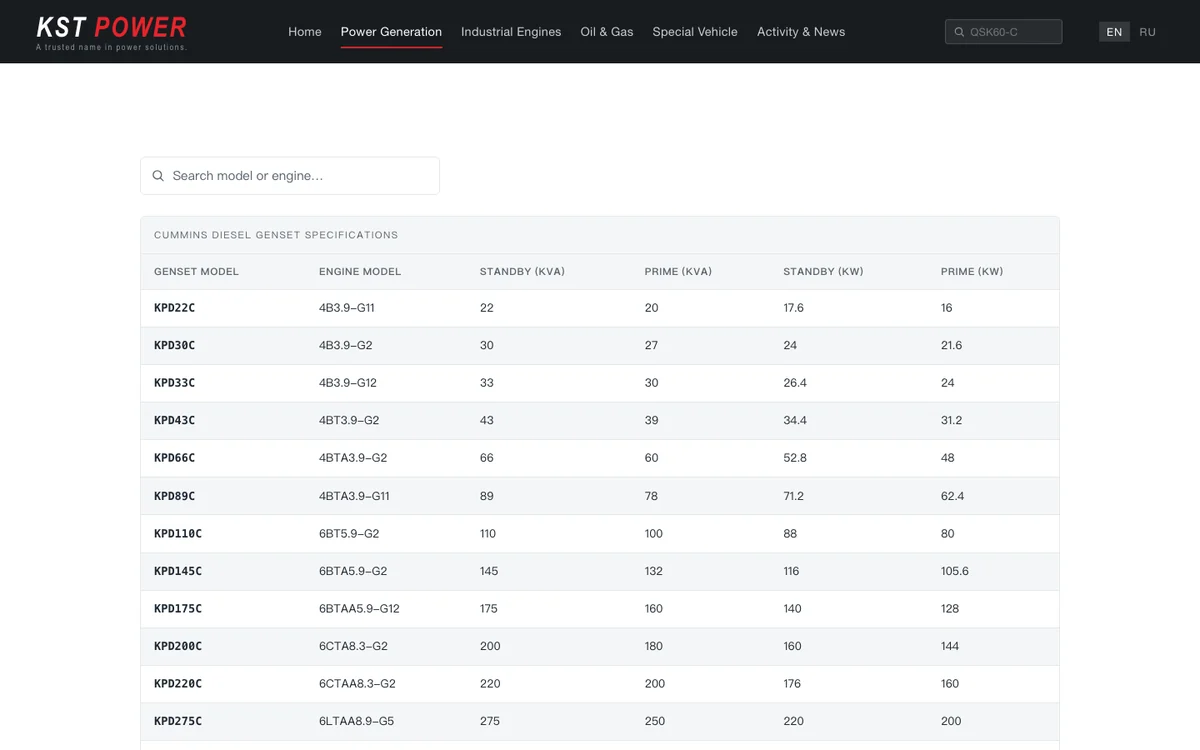Viewport: 1200px width, 750px height.
Task: Select the KPD145C genset model
Action: tap(178, 571)
